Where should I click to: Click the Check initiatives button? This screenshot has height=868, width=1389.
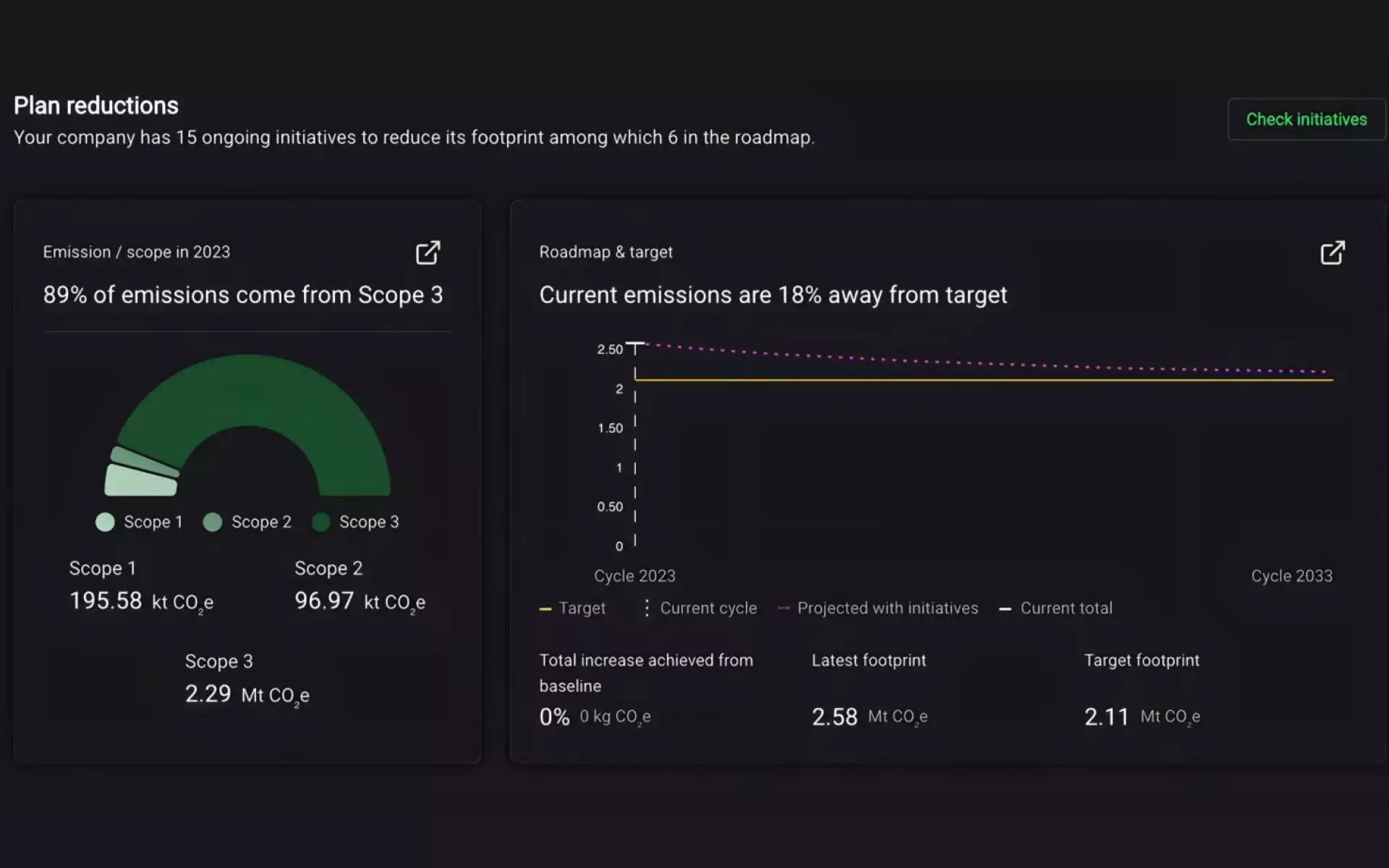pyautogui.click(x=1306, y=119)
